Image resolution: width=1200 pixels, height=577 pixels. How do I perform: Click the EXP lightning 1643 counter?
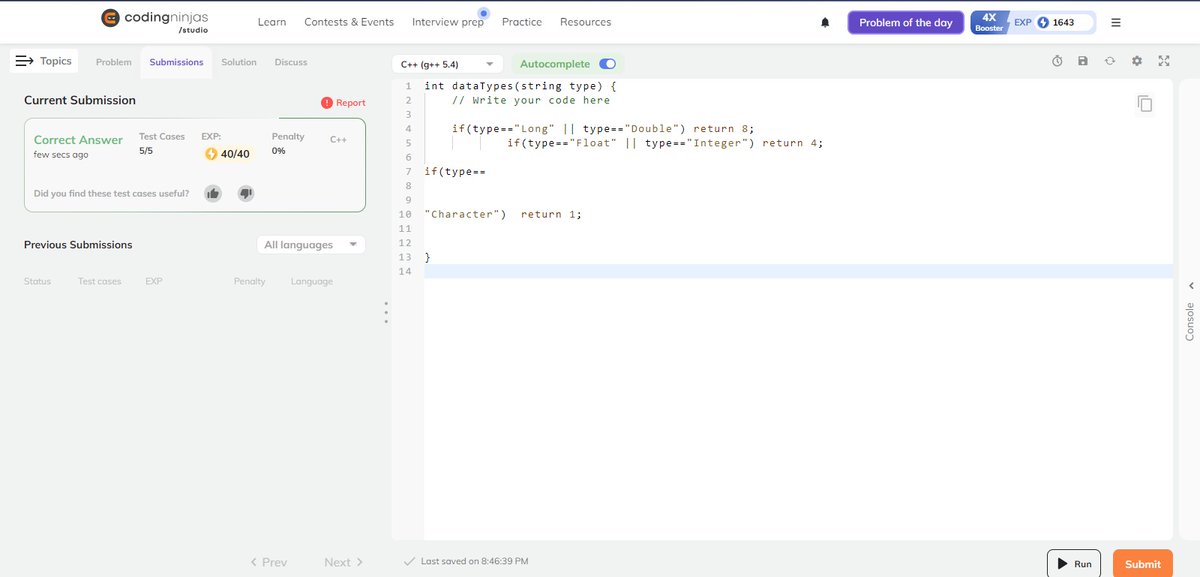click(1052, 22)
